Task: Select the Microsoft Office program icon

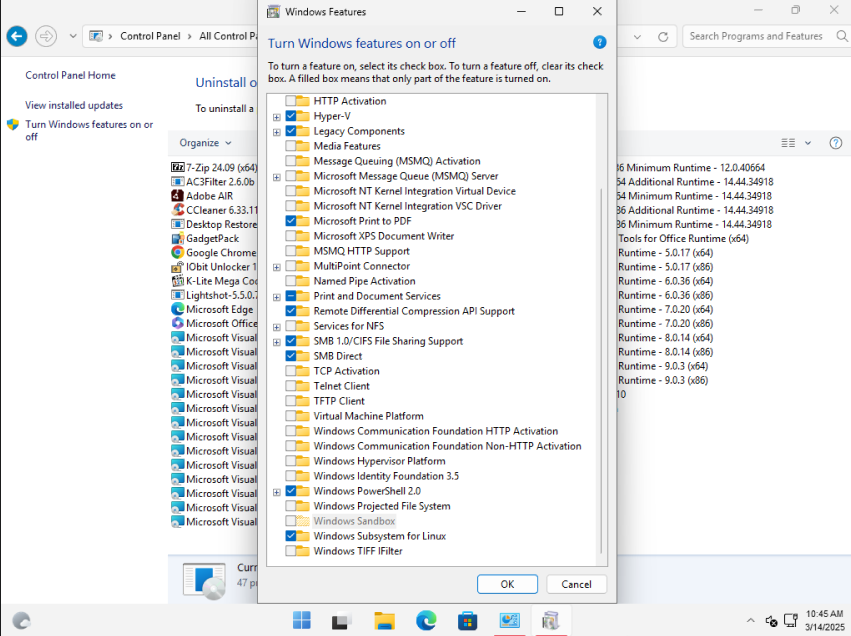Action: (177, 323)
